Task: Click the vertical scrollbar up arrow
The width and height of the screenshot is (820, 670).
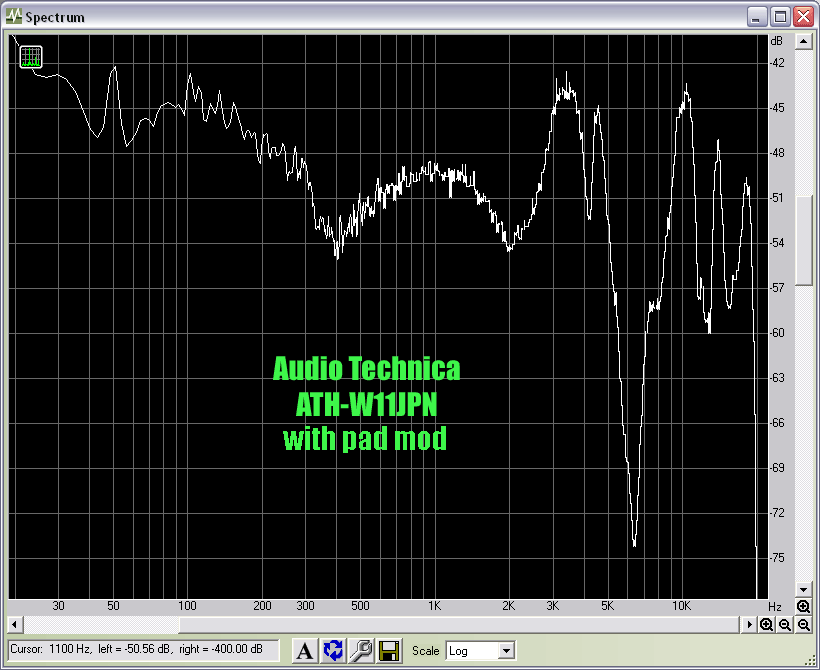Action: coord(803,41)
